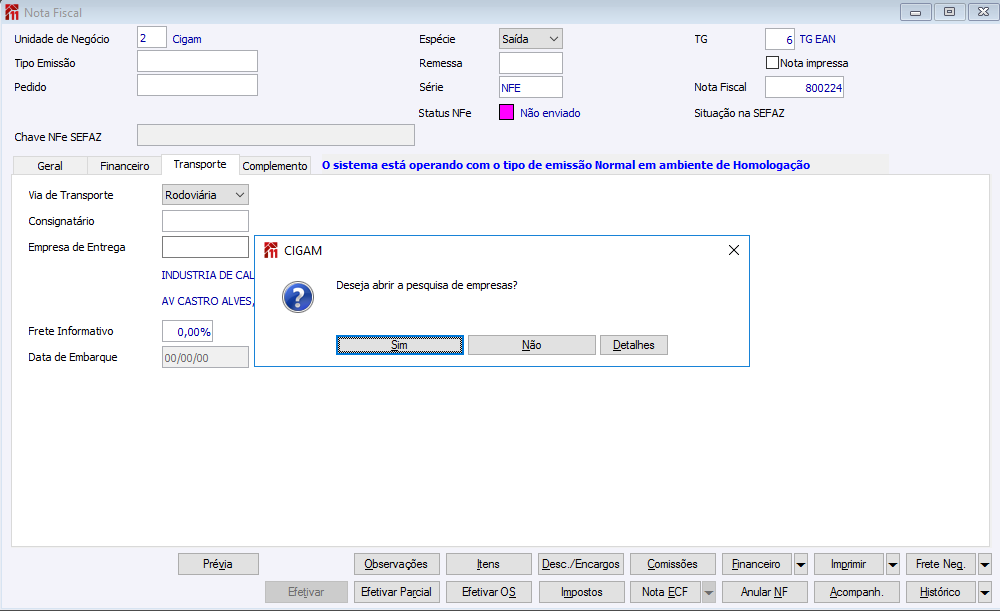Focus the Unidade de Negócio field

152,38
